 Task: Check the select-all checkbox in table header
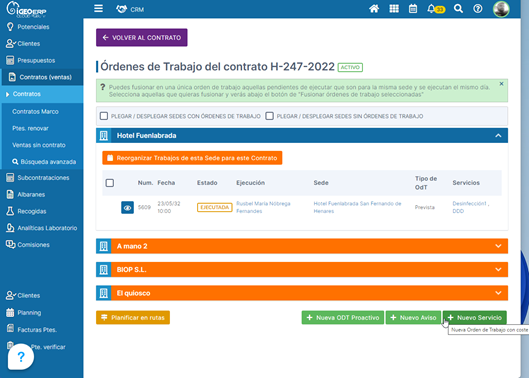[110, 183]
